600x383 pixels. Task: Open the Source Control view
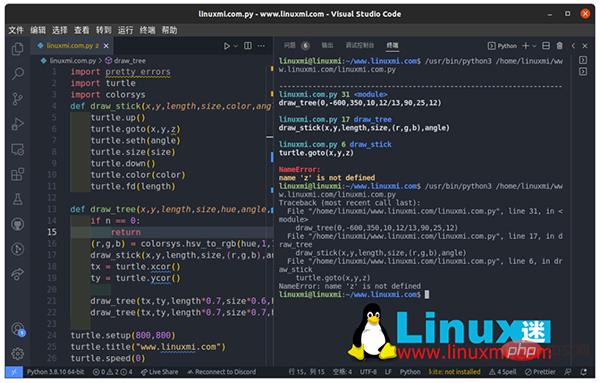click(x=18, y=99)
